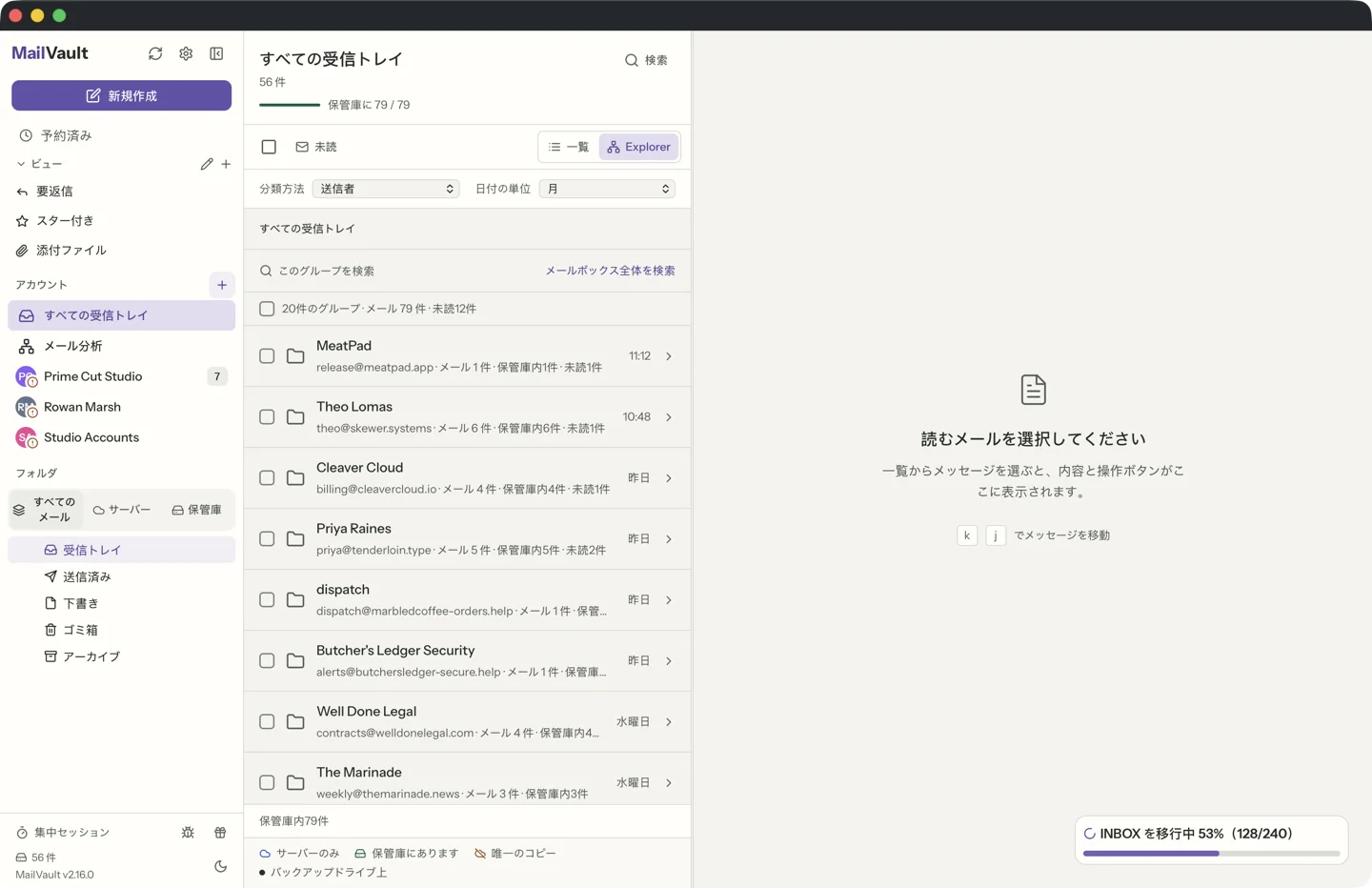Open the 日付の単位 月 dropdown
The height and width of the screenshot is (888, 1372).
[x=607, y=189]
